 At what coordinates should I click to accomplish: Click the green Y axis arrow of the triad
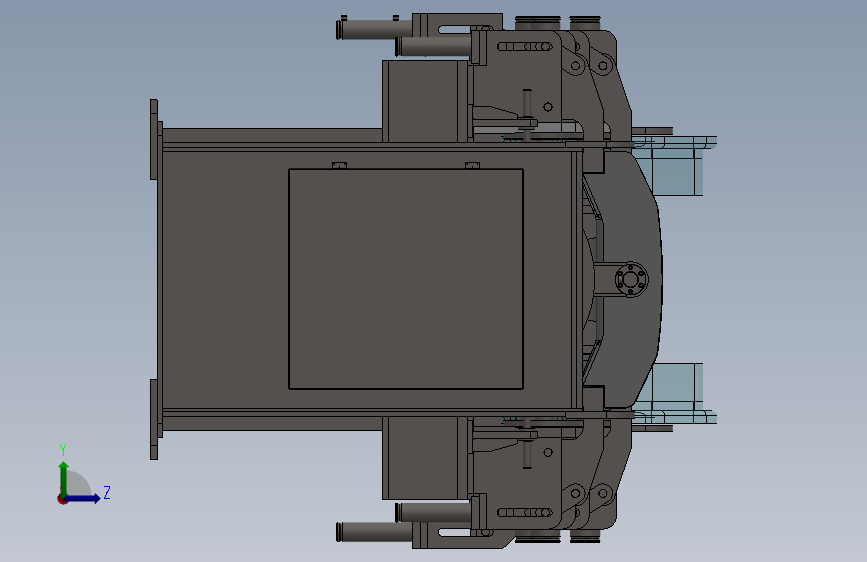tap(64, 478)
